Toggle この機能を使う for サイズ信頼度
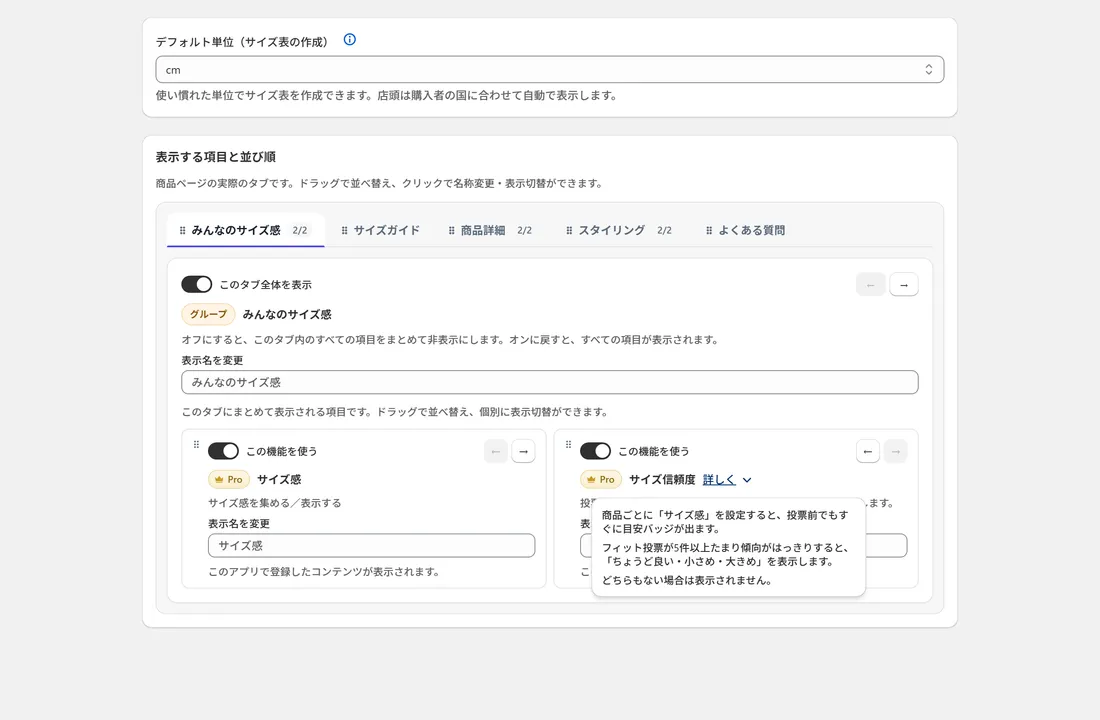 pyautogui.click(x=595, y=451)
